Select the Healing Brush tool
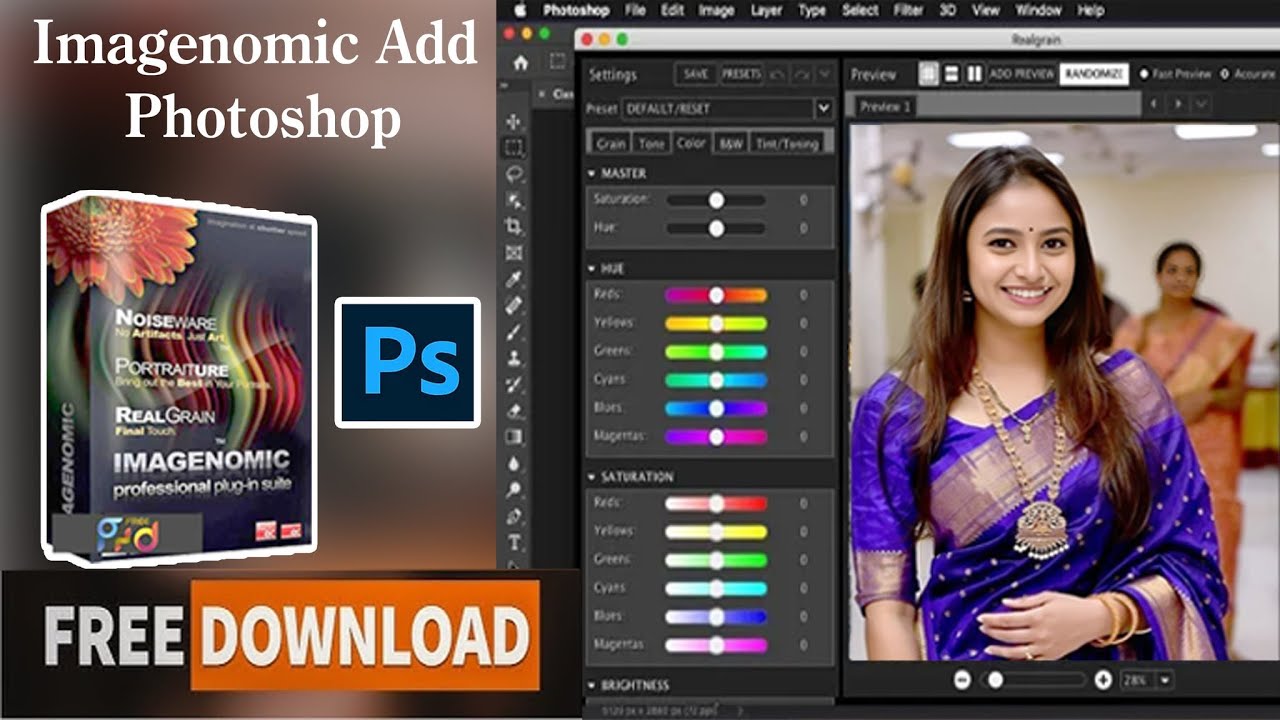This screenshot has width=1280, height=720. coord(515,305)
